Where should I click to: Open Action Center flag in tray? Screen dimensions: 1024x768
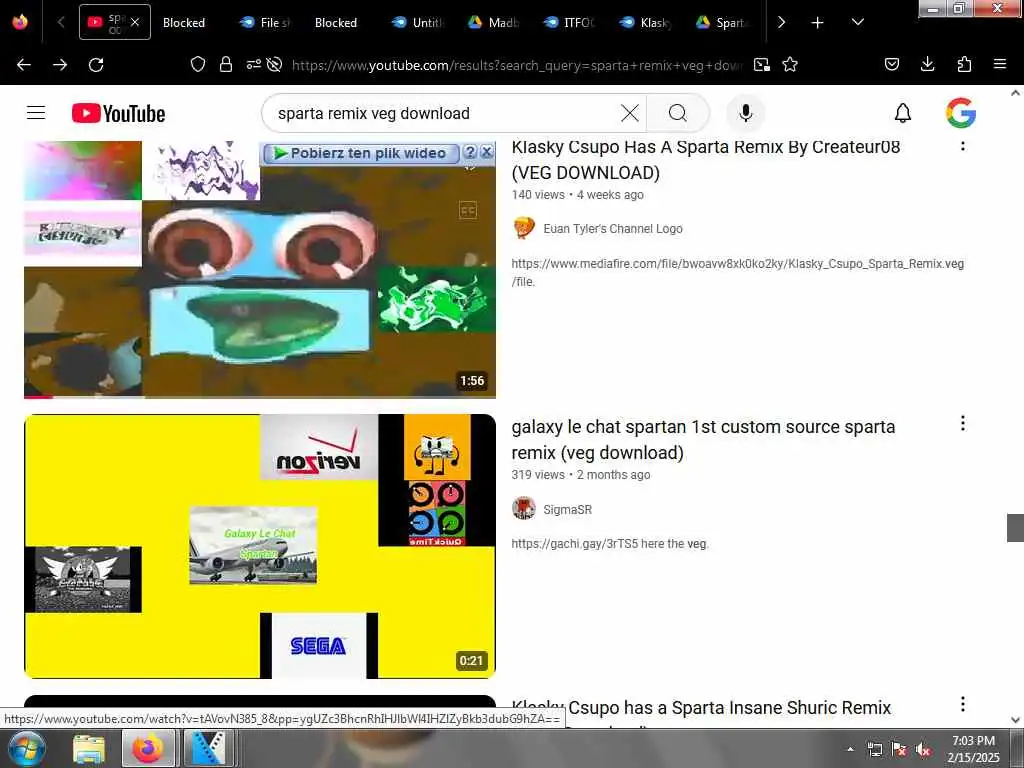(x=899, y=749)
